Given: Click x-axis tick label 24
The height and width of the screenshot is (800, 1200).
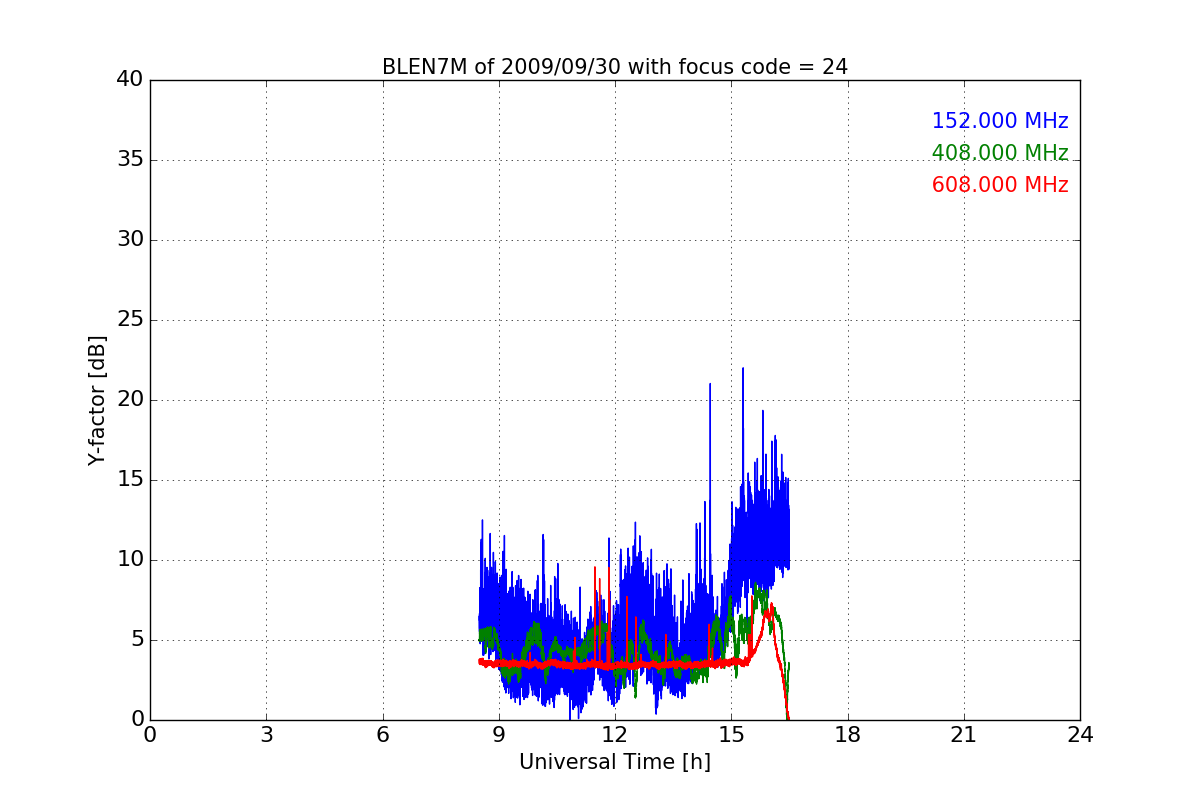Looking at the screenshot, I should click(x=1080, y=735).
